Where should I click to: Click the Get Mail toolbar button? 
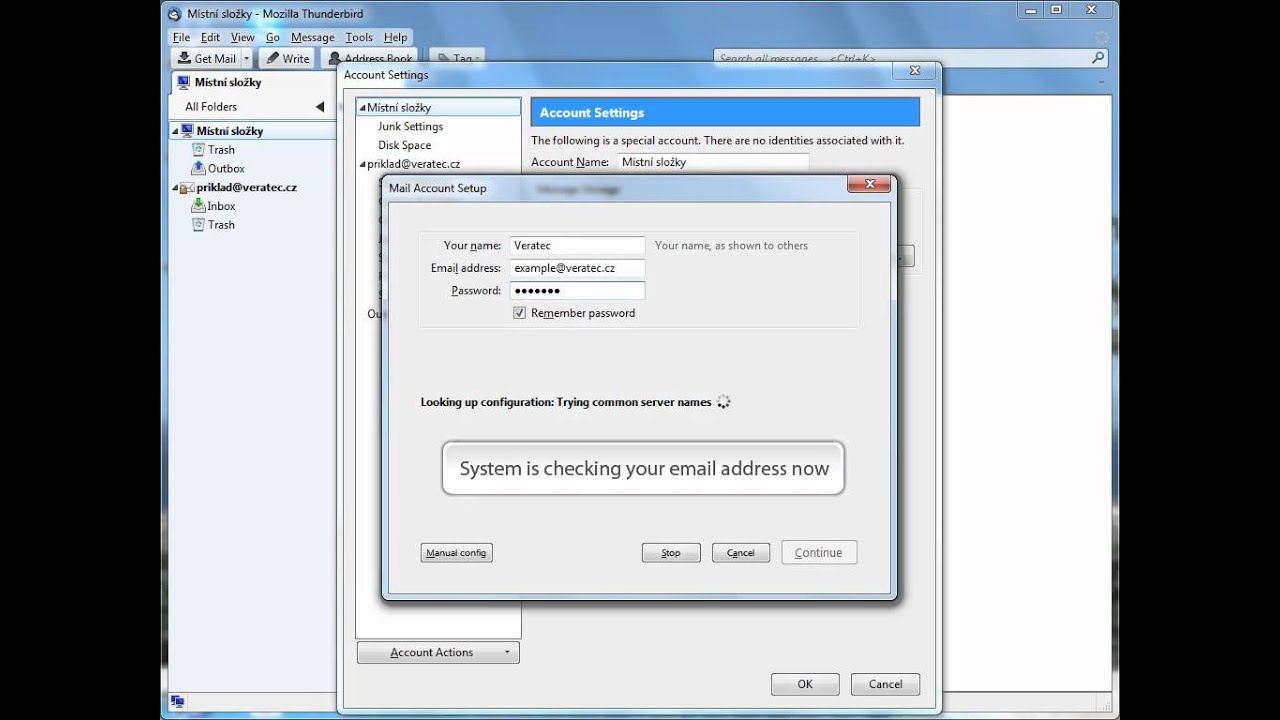(207, 59)
